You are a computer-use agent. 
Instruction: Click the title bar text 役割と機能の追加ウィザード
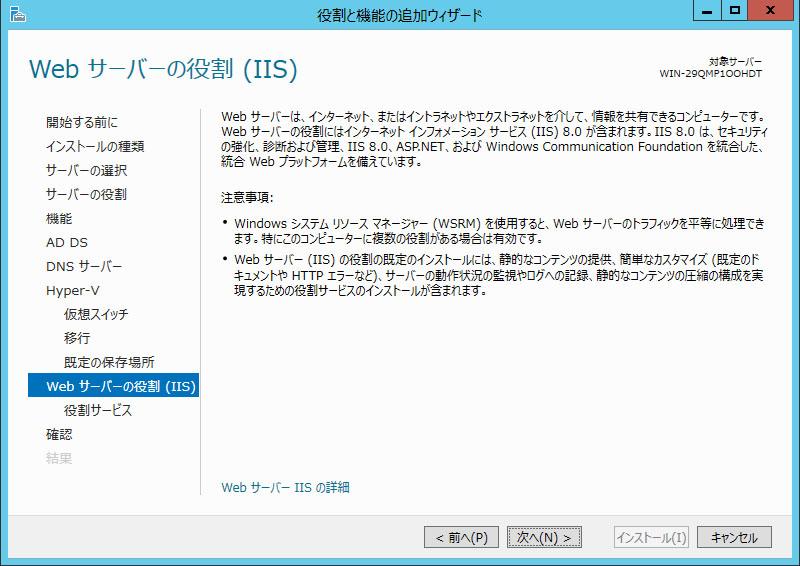click(399, 15)
